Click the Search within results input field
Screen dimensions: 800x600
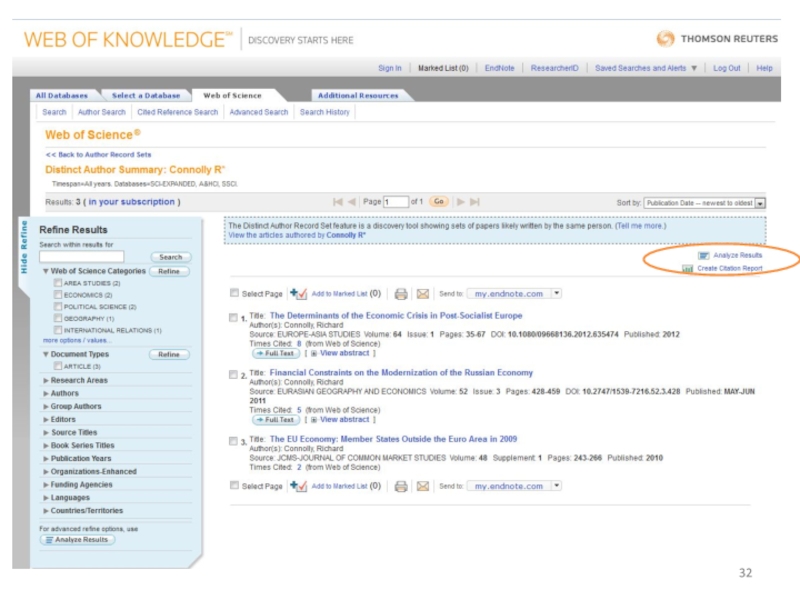coord(82,257)
